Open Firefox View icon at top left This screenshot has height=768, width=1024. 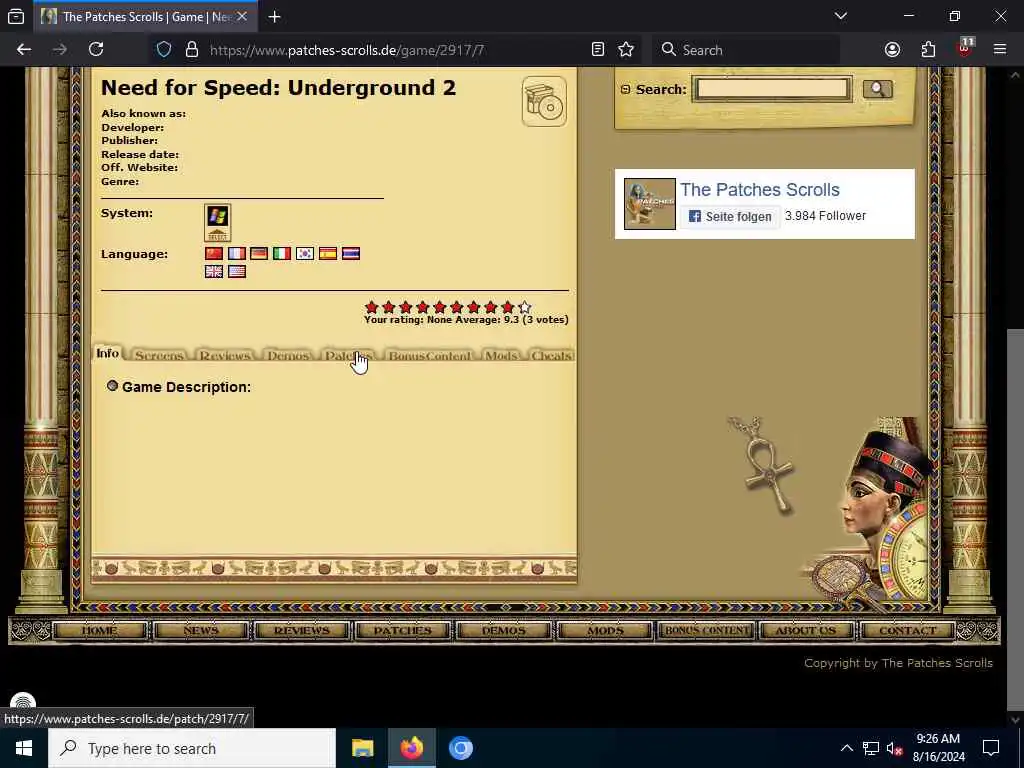pos(16,17)
